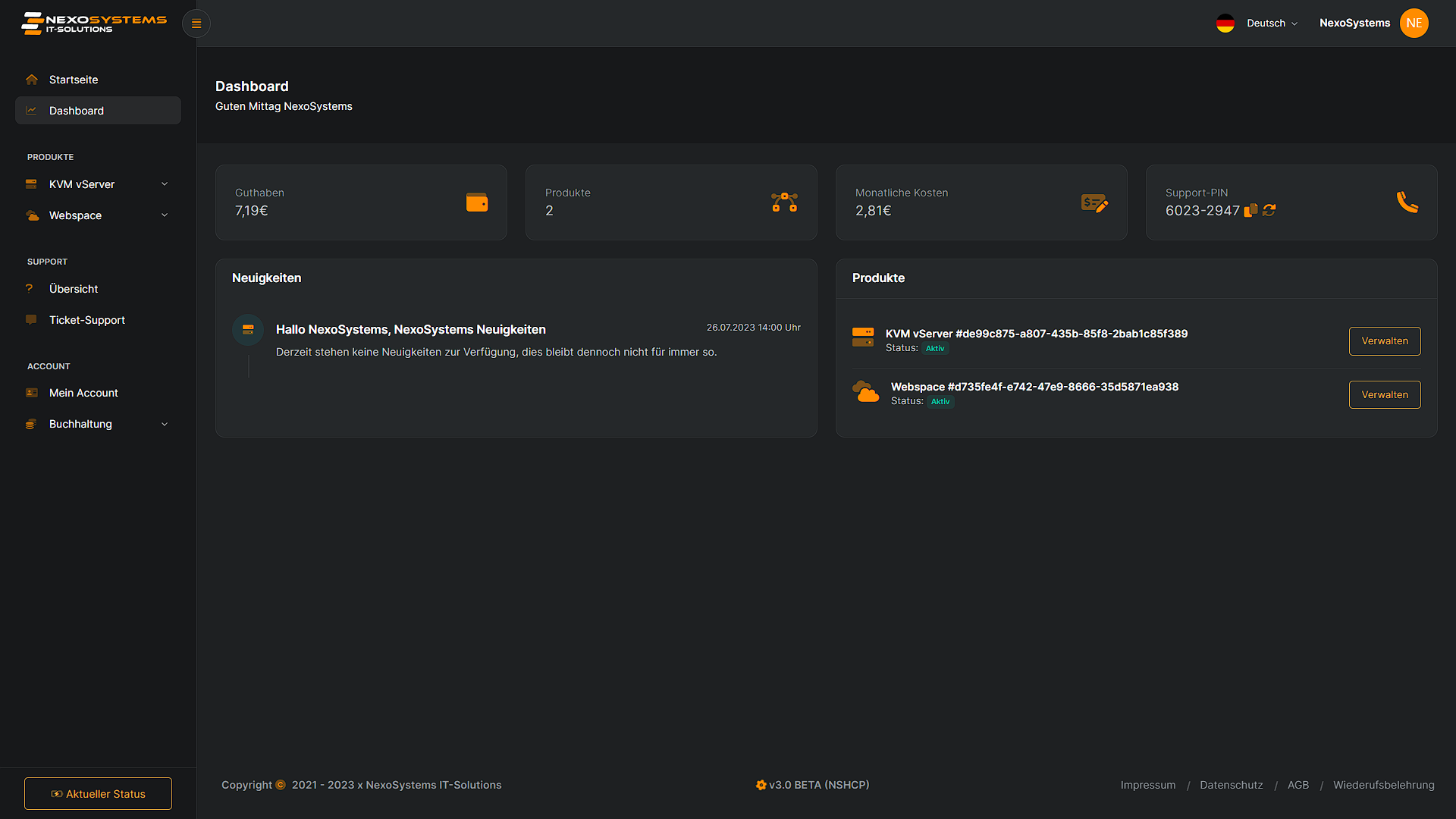Copy the Support-PIN with clipboard icon
This screenshot has height=819, width=1456.
coord(1251,210)
